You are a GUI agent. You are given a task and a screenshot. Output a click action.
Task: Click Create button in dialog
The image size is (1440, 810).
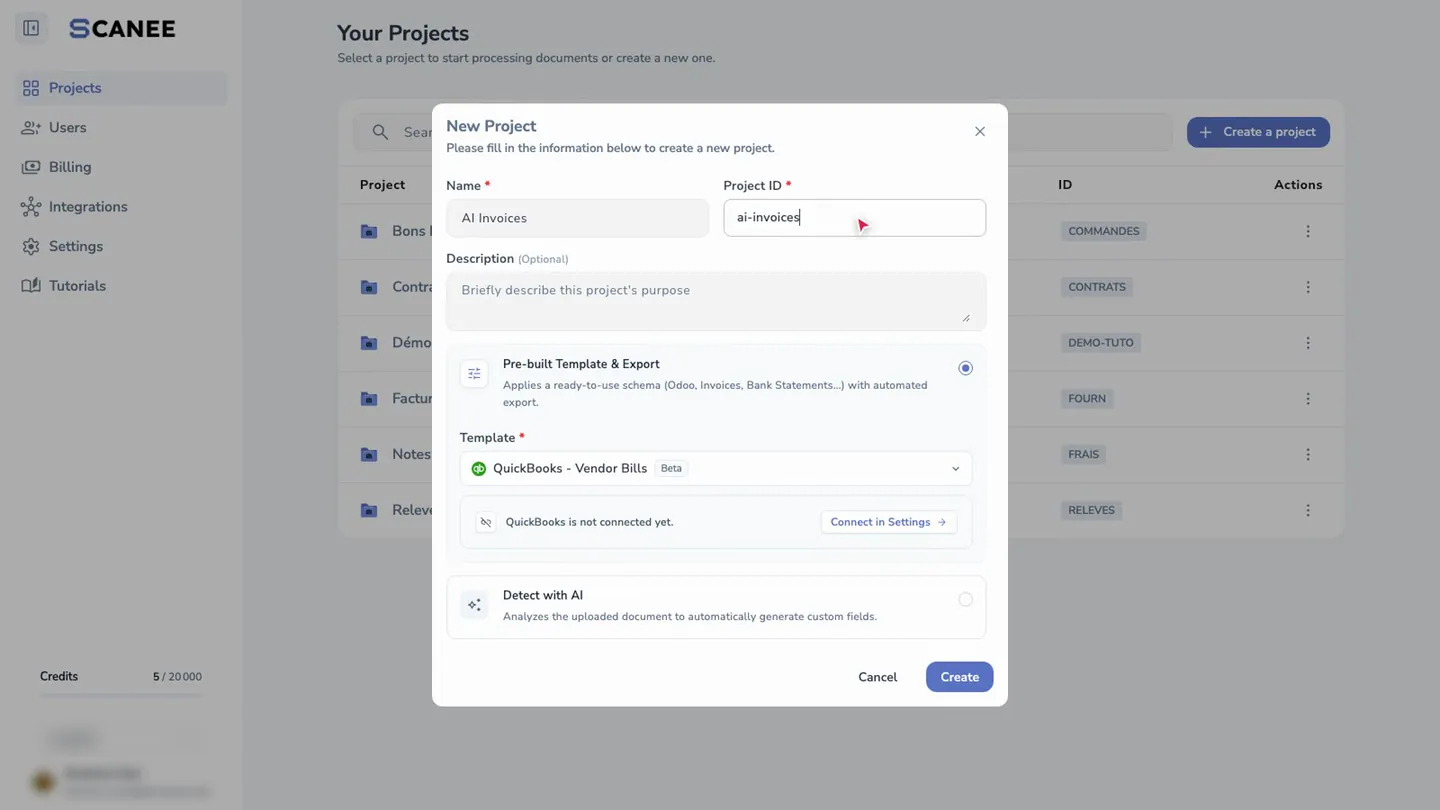(x=959, y=677)
